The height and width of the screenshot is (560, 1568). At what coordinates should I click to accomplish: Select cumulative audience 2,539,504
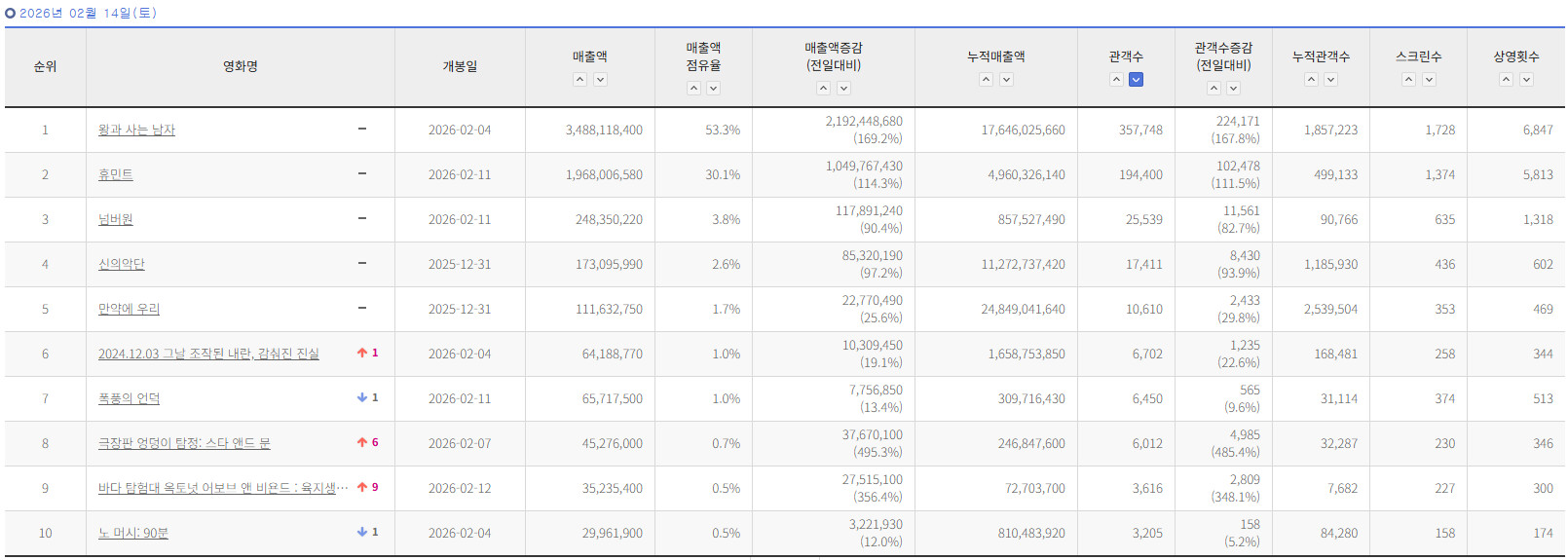point(1330,309)
